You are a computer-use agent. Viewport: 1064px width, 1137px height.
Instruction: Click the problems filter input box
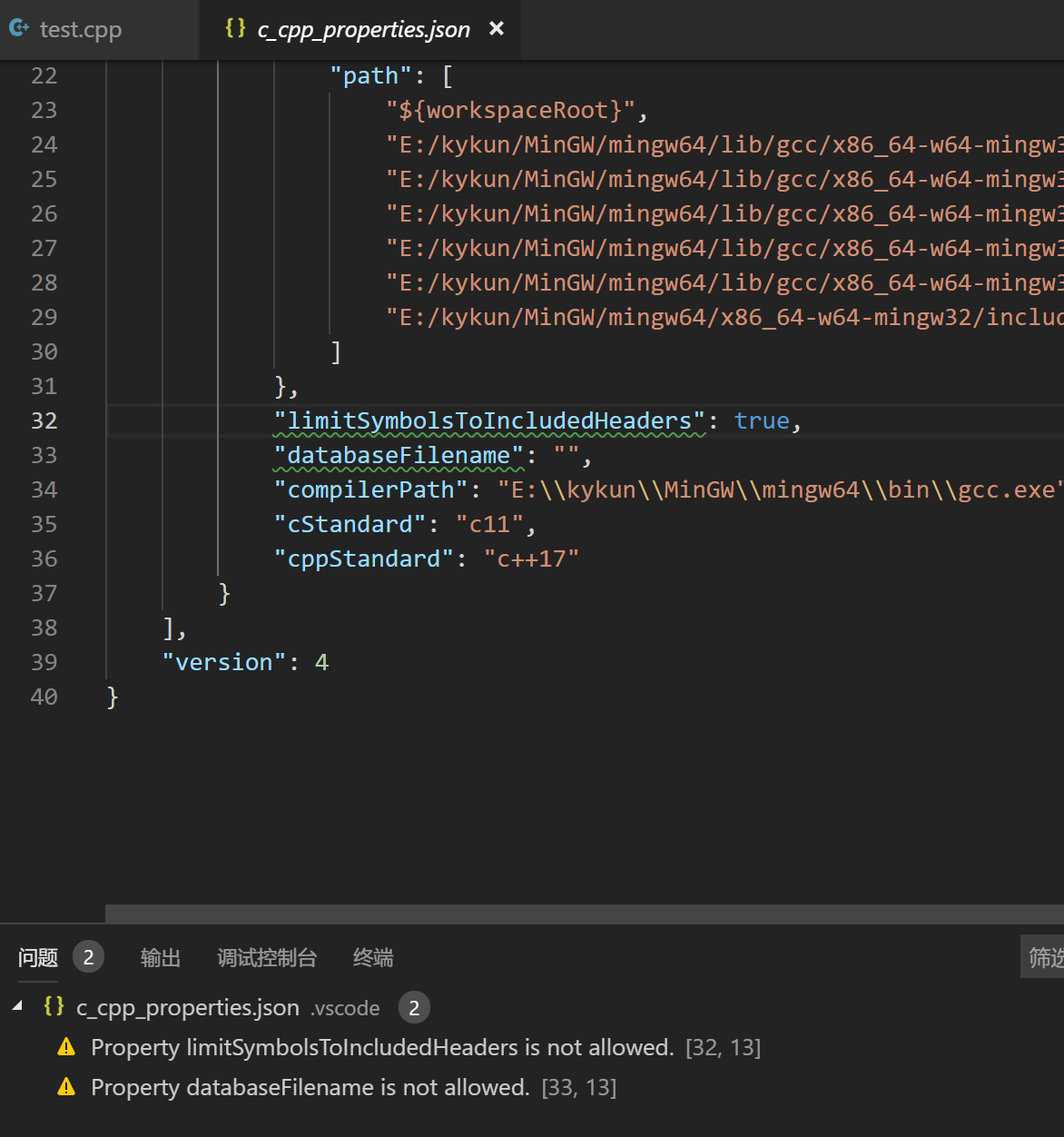click(1042, 957)
